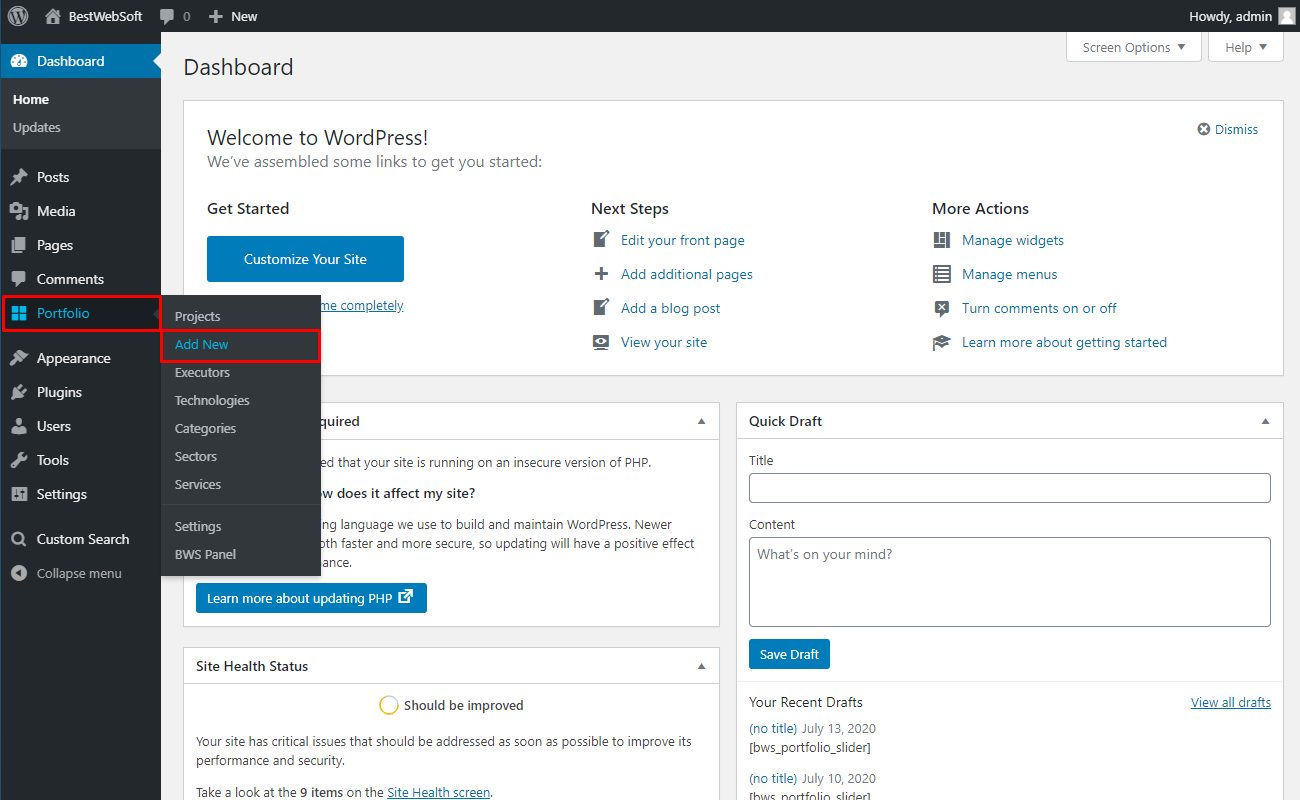Collapse the Quick Draft panel
This screenshot has height=800, width=1300.
tap(1265, 421)
